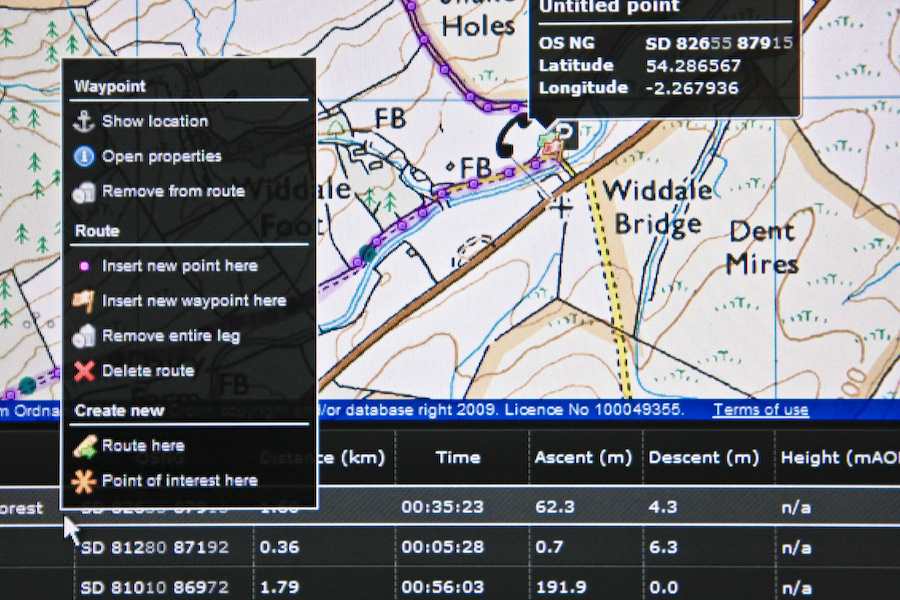Click the Time column header
The width and height of the screenshot is (900, 600).
click(x=457, y=458)
